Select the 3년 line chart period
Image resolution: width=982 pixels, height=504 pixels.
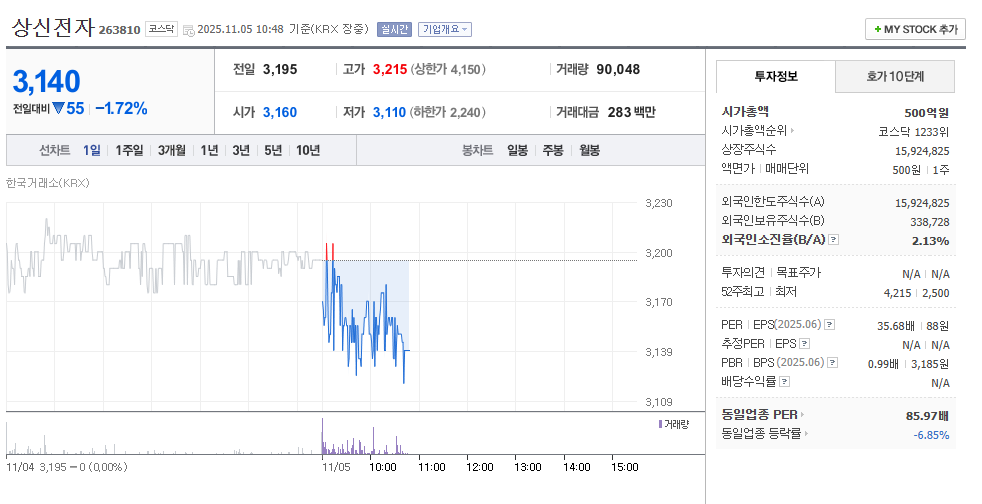(x=241, y=150)
